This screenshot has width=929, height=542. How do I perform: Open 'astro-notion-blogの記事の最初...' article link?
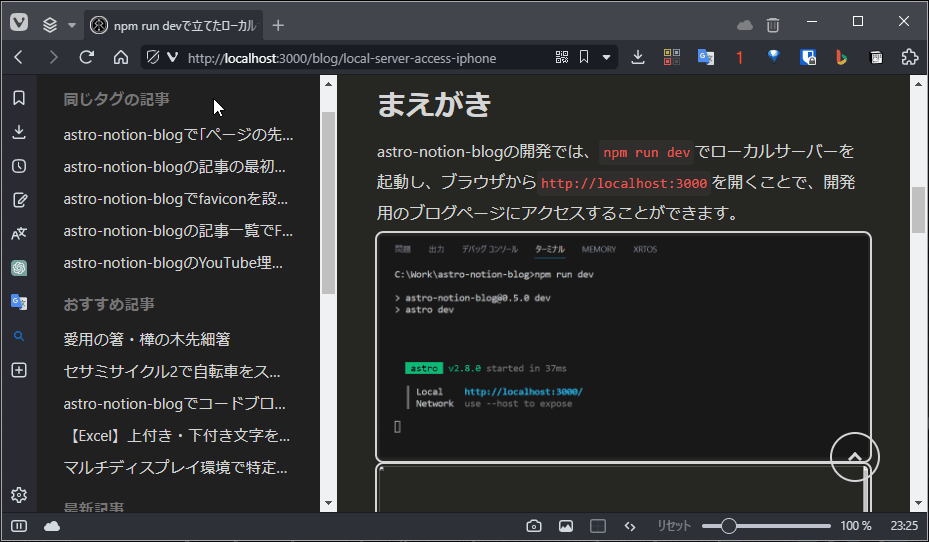pyautogui.click(x=174, y=166)
